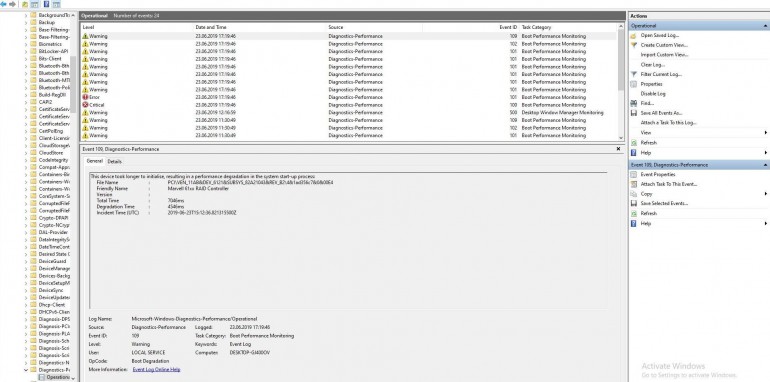The width and height of the screenshot is (770, 382).
Task: Click Attach a Task To this Log
Action: [x=668, y=123]
